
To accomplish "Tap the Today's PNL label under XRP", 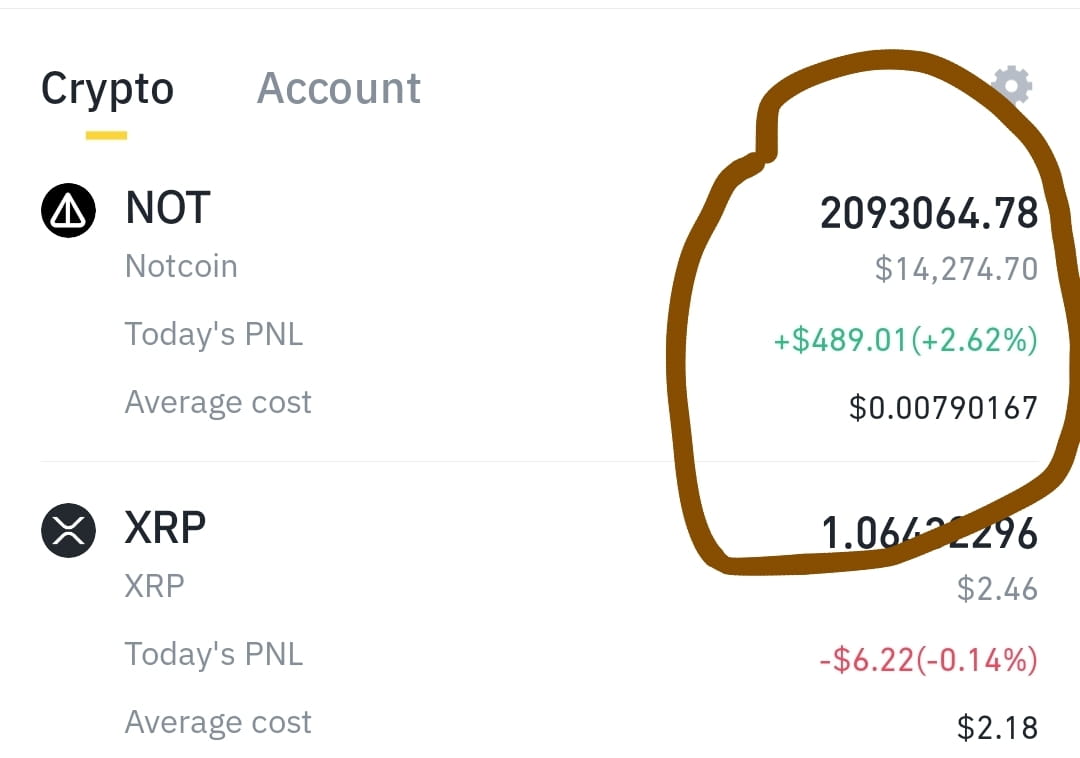I will point(214,655).
